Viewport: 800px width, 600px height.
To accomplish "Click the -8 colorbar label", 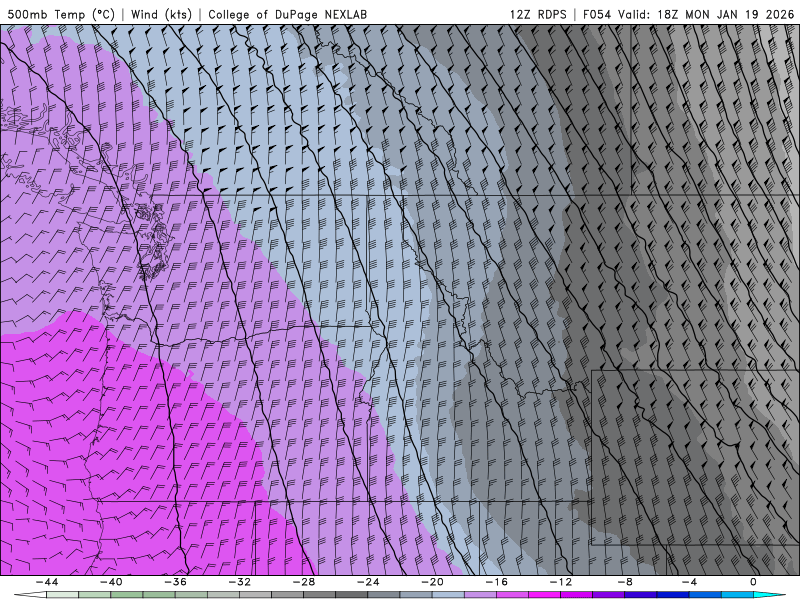I will tap(625, 582).
